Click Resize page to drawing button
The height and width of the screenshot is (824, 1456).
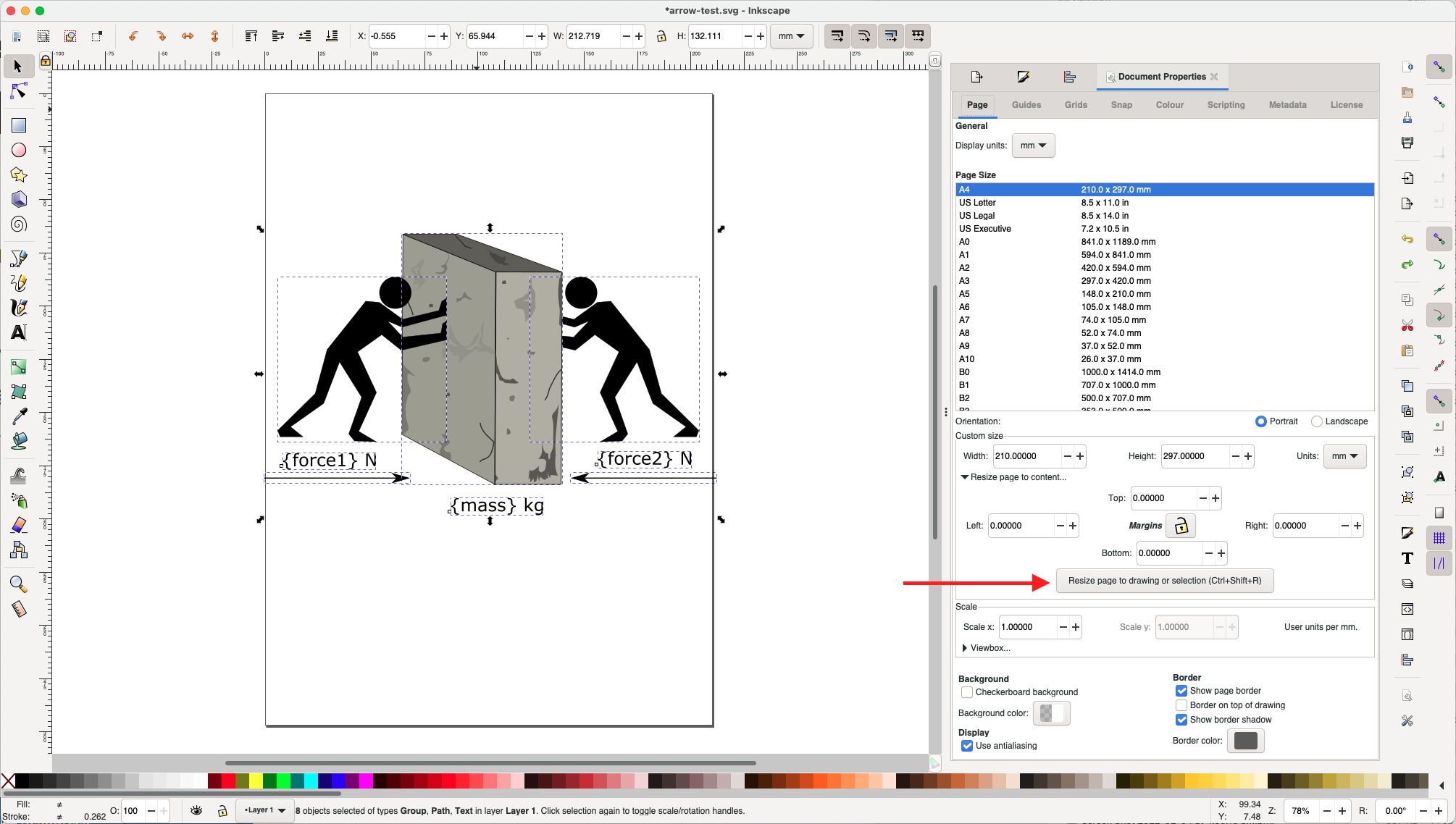[x=1164, y=580]
